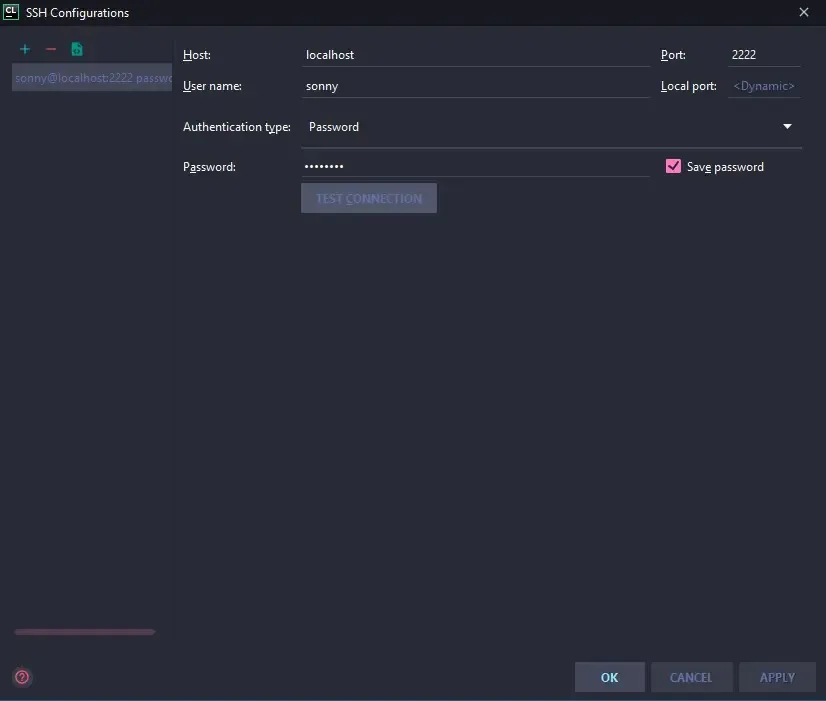Uncheck the Save password checkbox
The width and height of the screenshot is (826, 701).
click(x=673, y=167)
